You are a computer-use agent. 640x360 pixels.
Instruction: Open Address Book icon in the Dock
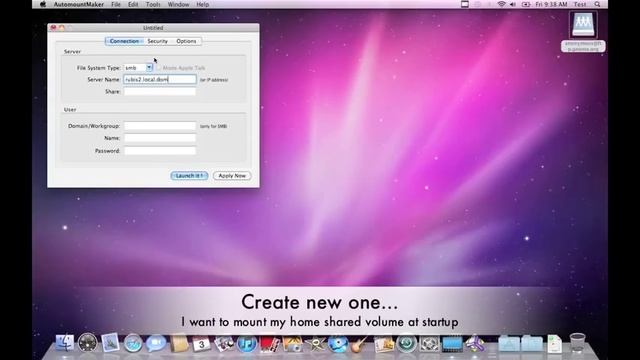pyautogui.click(x=179, y=343)
